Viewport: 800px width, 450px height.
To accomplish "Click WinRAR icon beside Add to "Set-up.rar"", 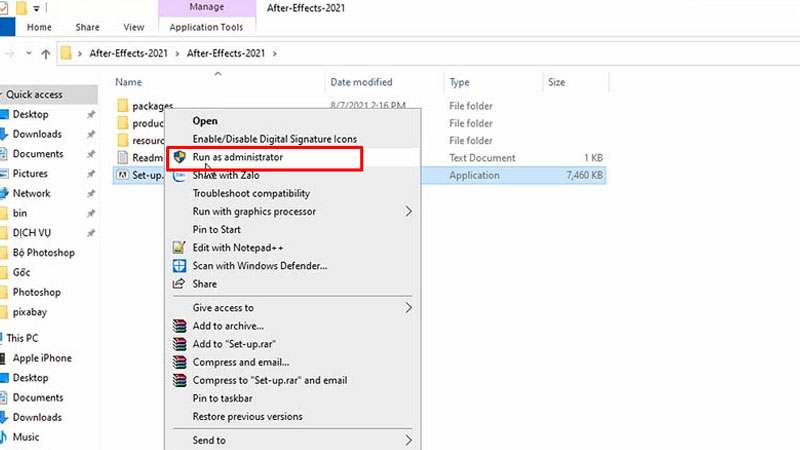I will 179,344.
